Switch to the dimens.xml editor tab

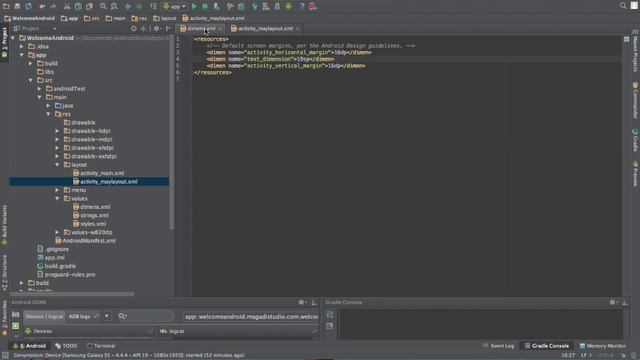pos(201,29)
